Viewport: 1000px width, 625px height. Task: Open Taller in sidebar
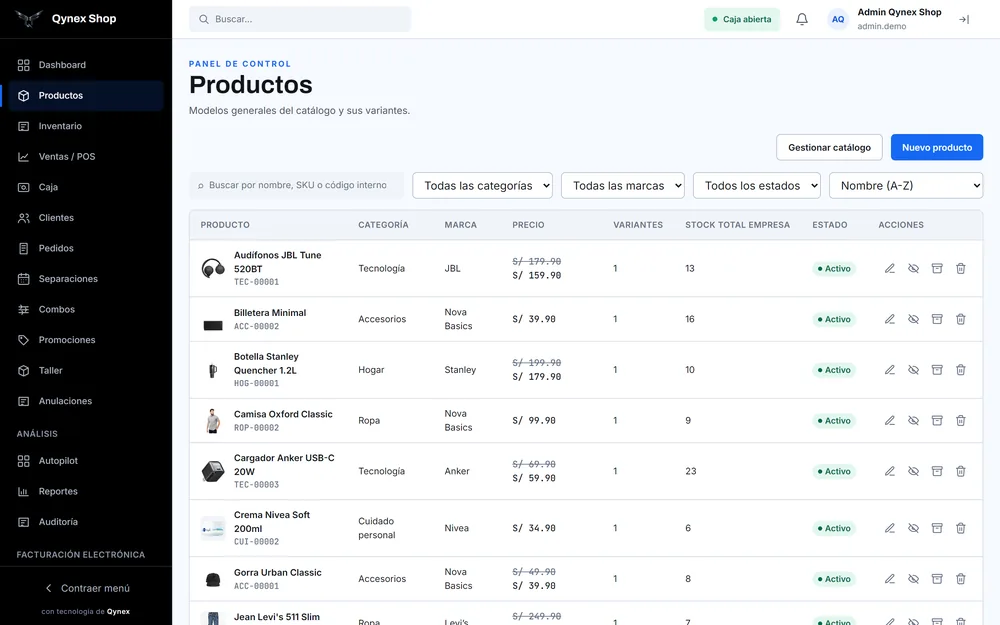point(86,371)
